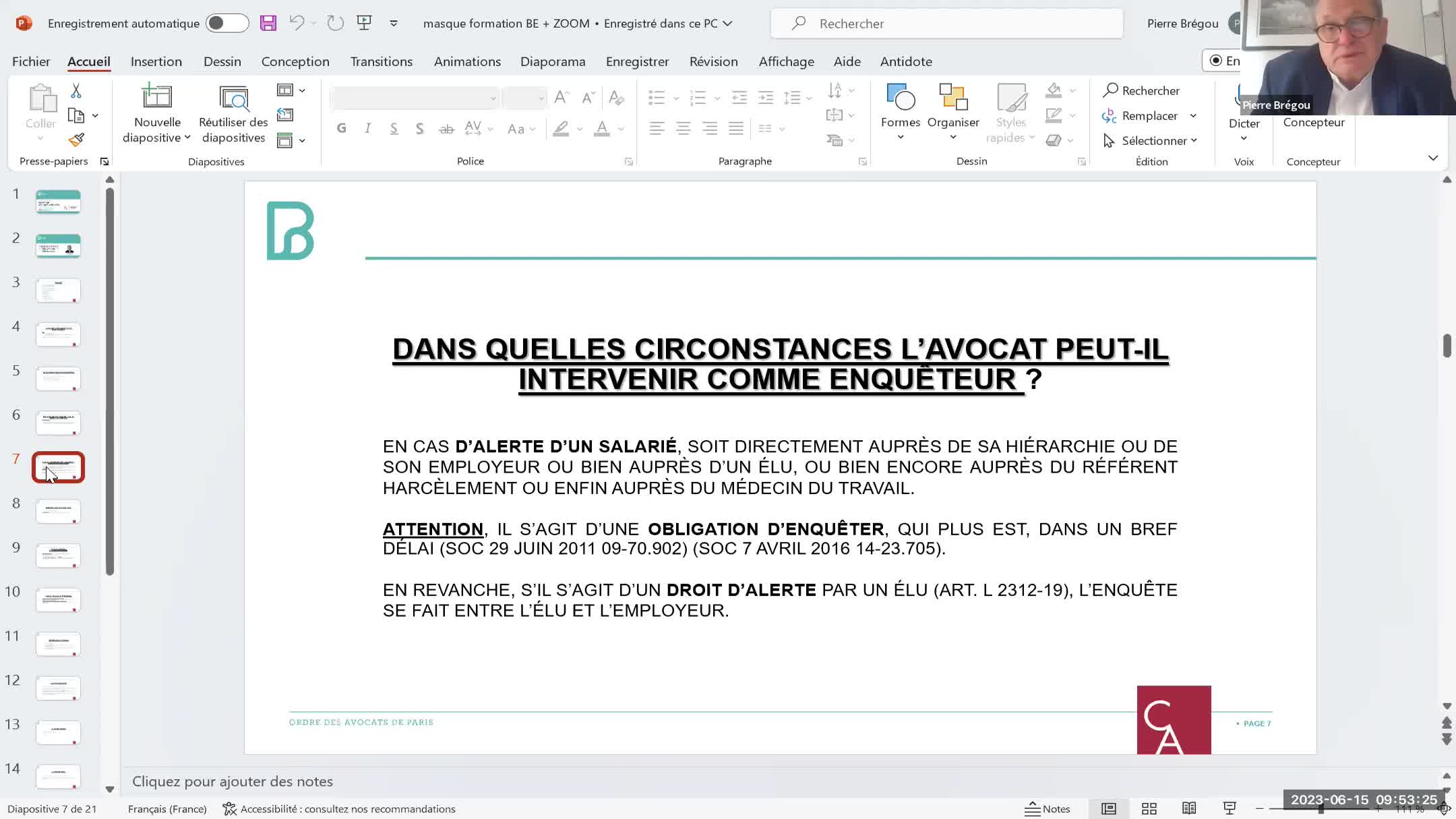Open Customize Quick Access Toolbar dropdown
This screenshot has height=819, width=1456.
394,24
